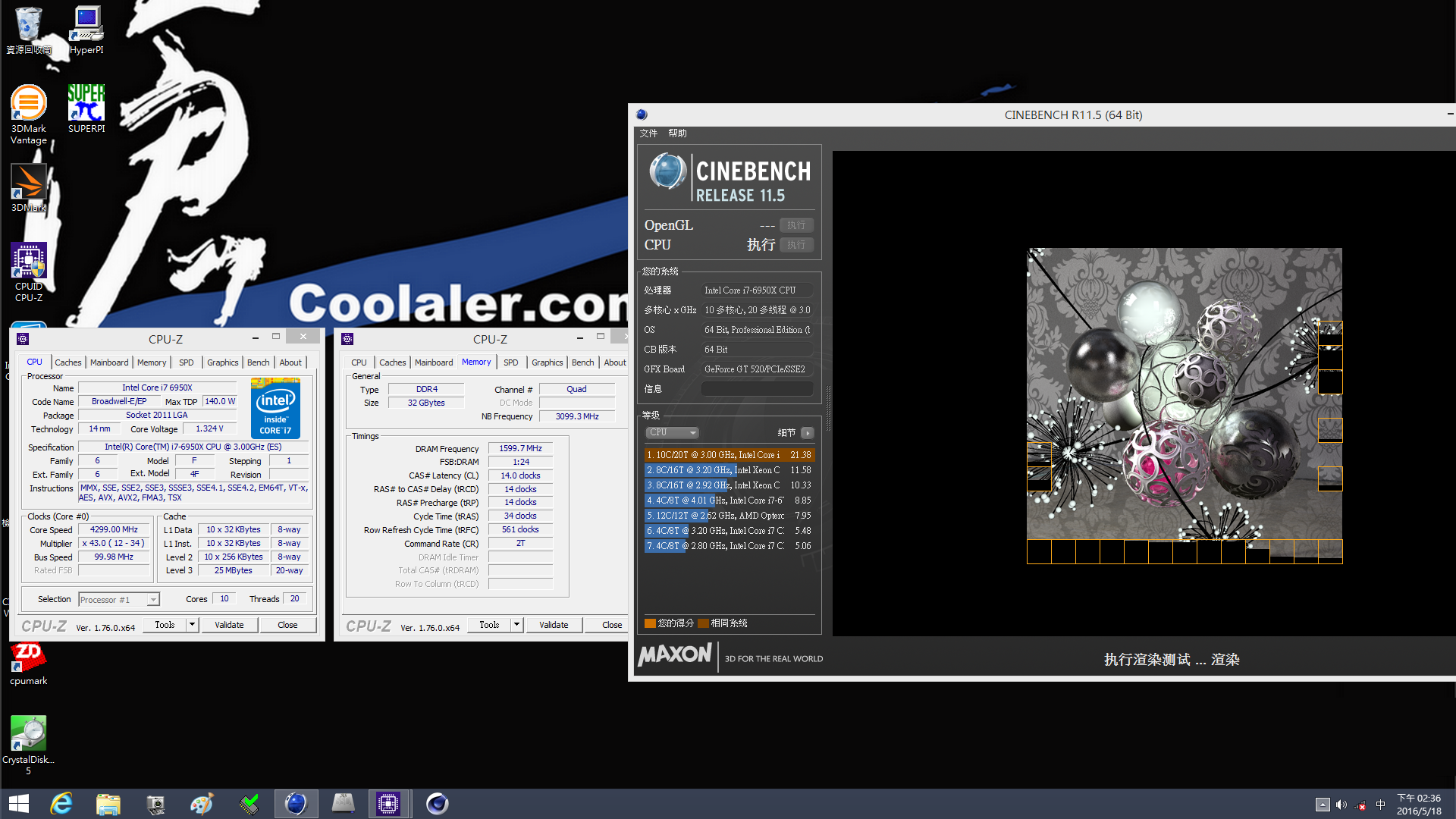Screen dimensions: 1456x819
Task: Click the 信息 info field in Cinebench
Action: (757, 389)
